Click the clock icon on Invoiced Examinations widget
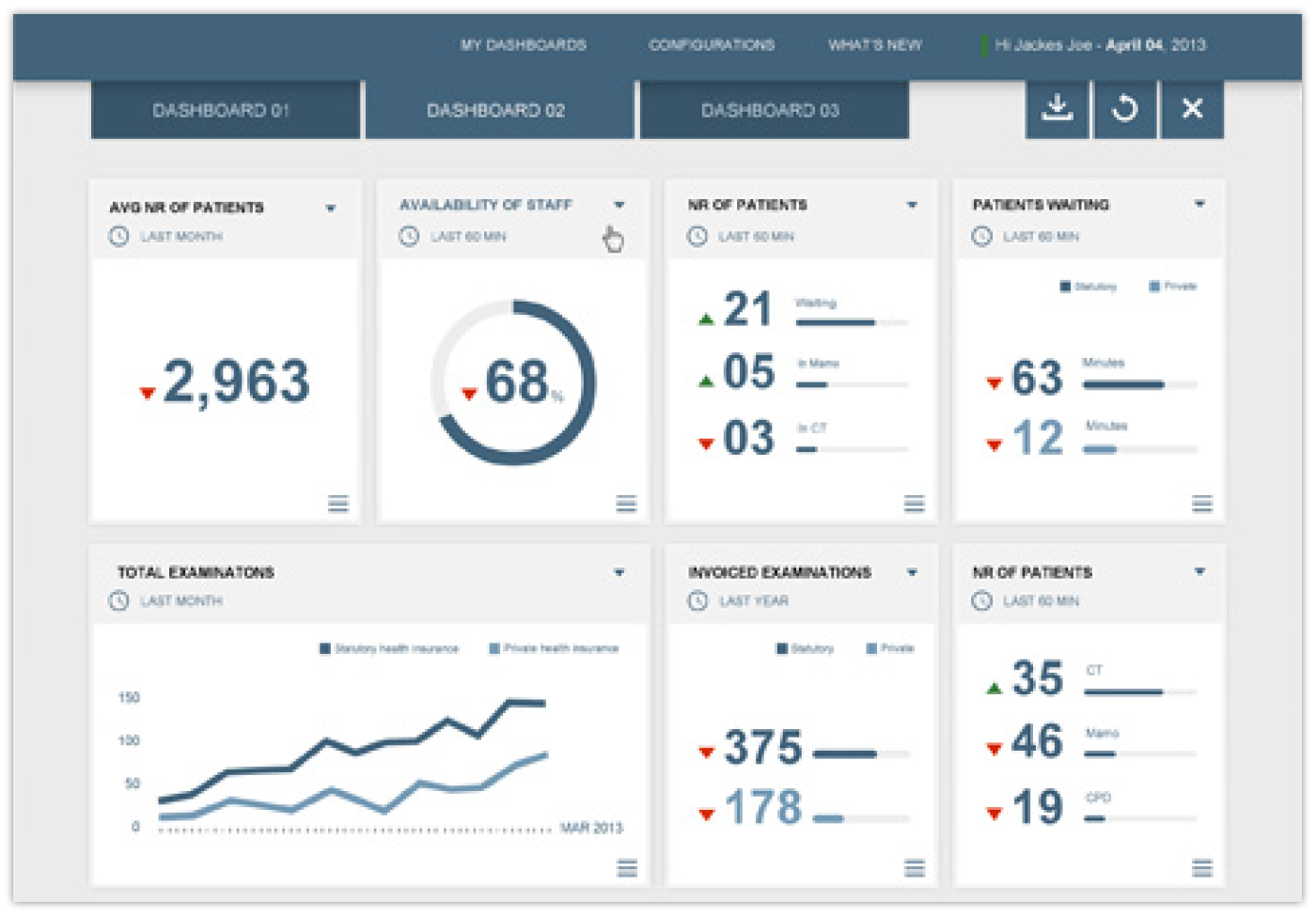 [x=697, y=601]
